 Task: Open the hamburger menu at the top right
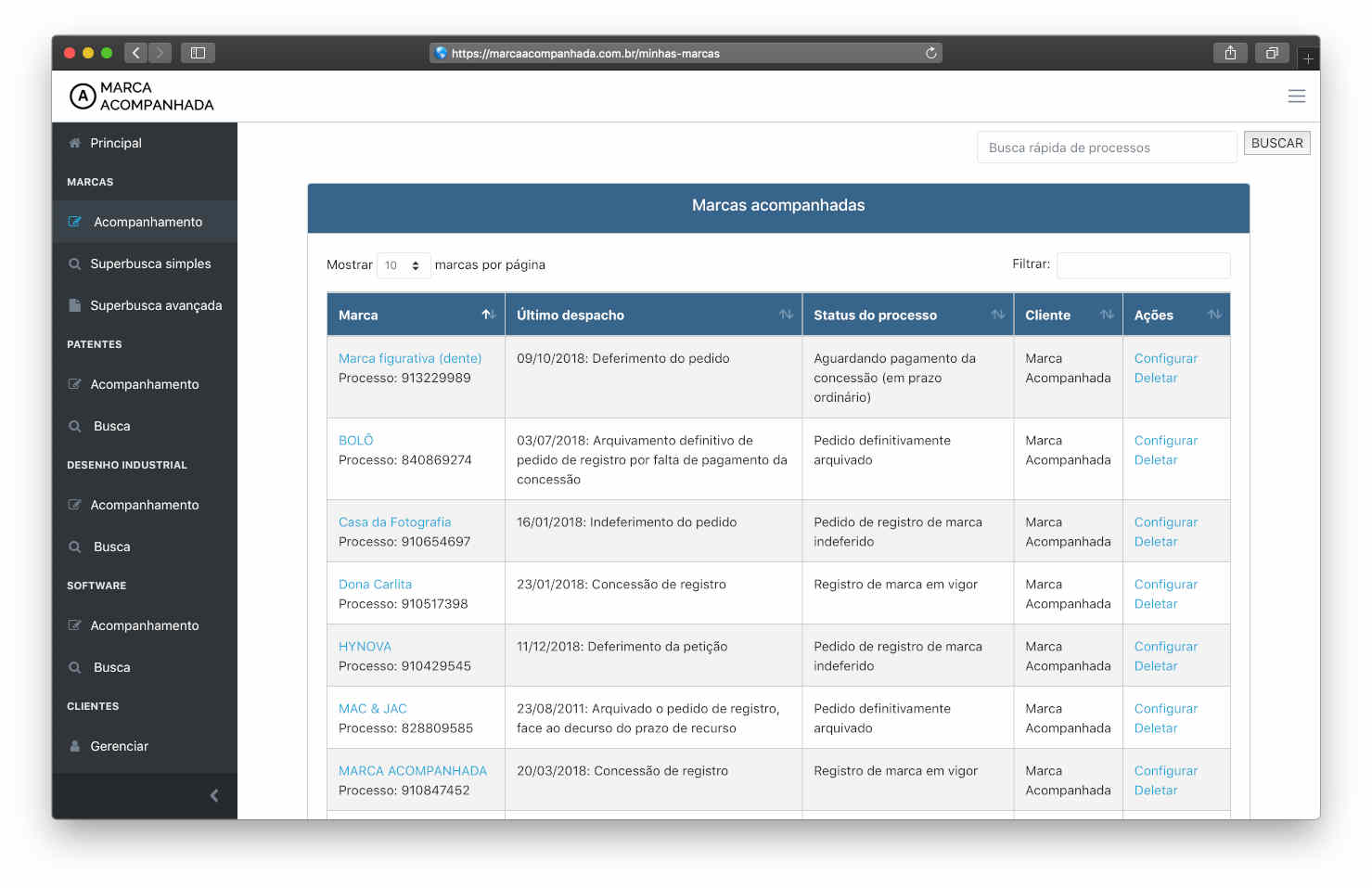(x=1297, y=97)
